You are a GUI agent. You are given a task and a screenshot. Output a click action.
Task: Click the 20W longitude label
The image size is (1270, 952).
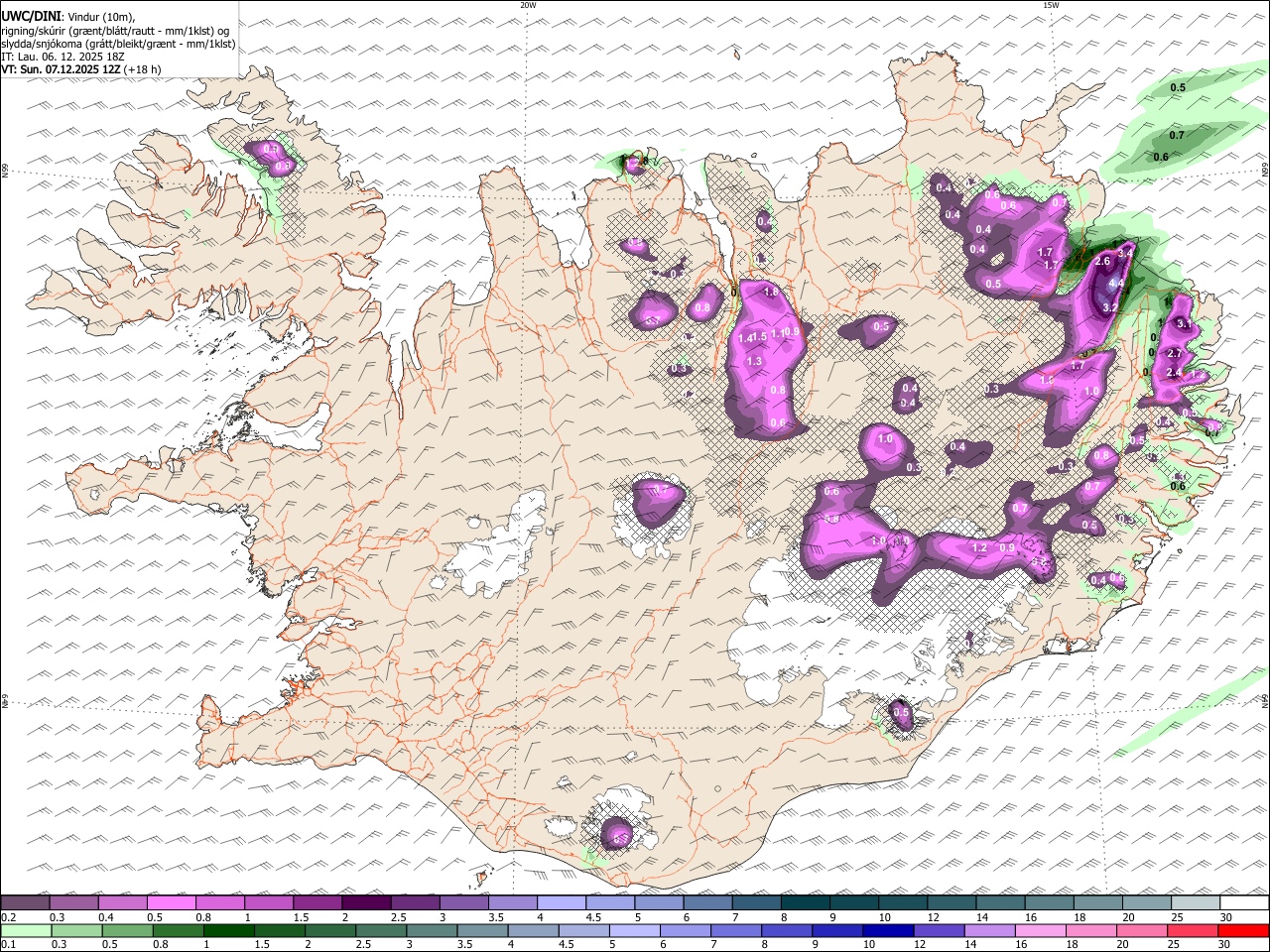click(x=528, y=5)
